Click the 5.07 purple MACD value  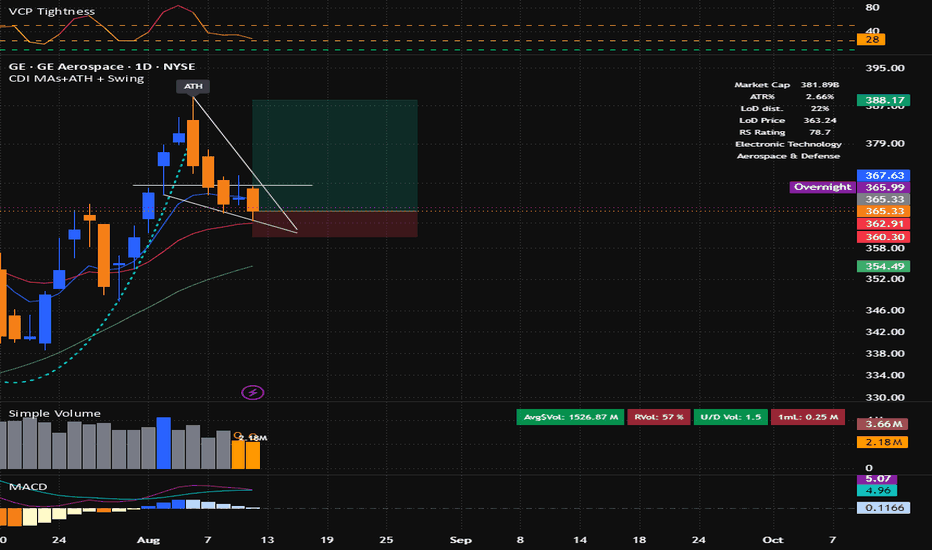[x=877, y=479]
